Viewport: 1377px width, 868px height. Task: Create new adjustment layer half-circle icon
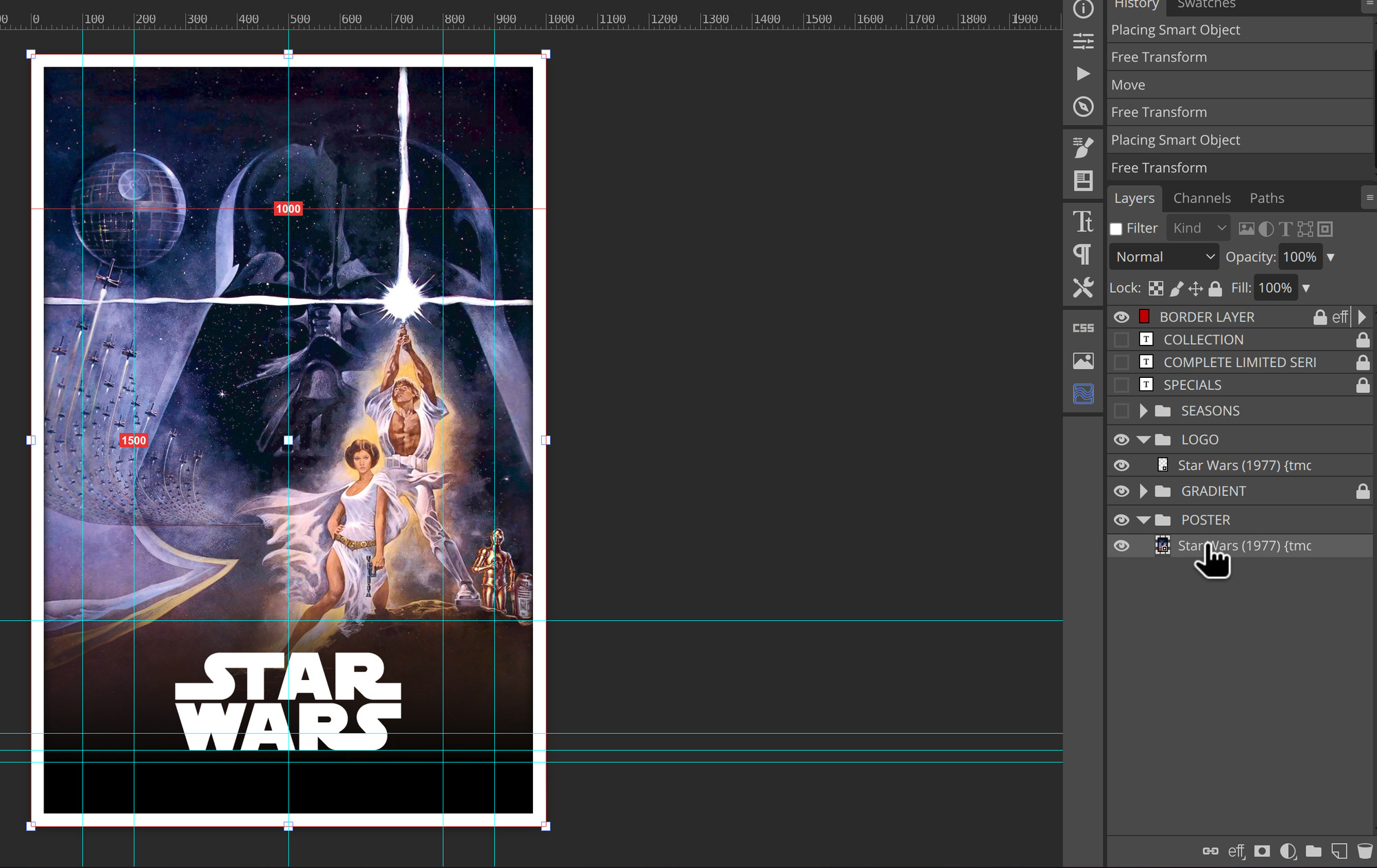pos(1287,851)
